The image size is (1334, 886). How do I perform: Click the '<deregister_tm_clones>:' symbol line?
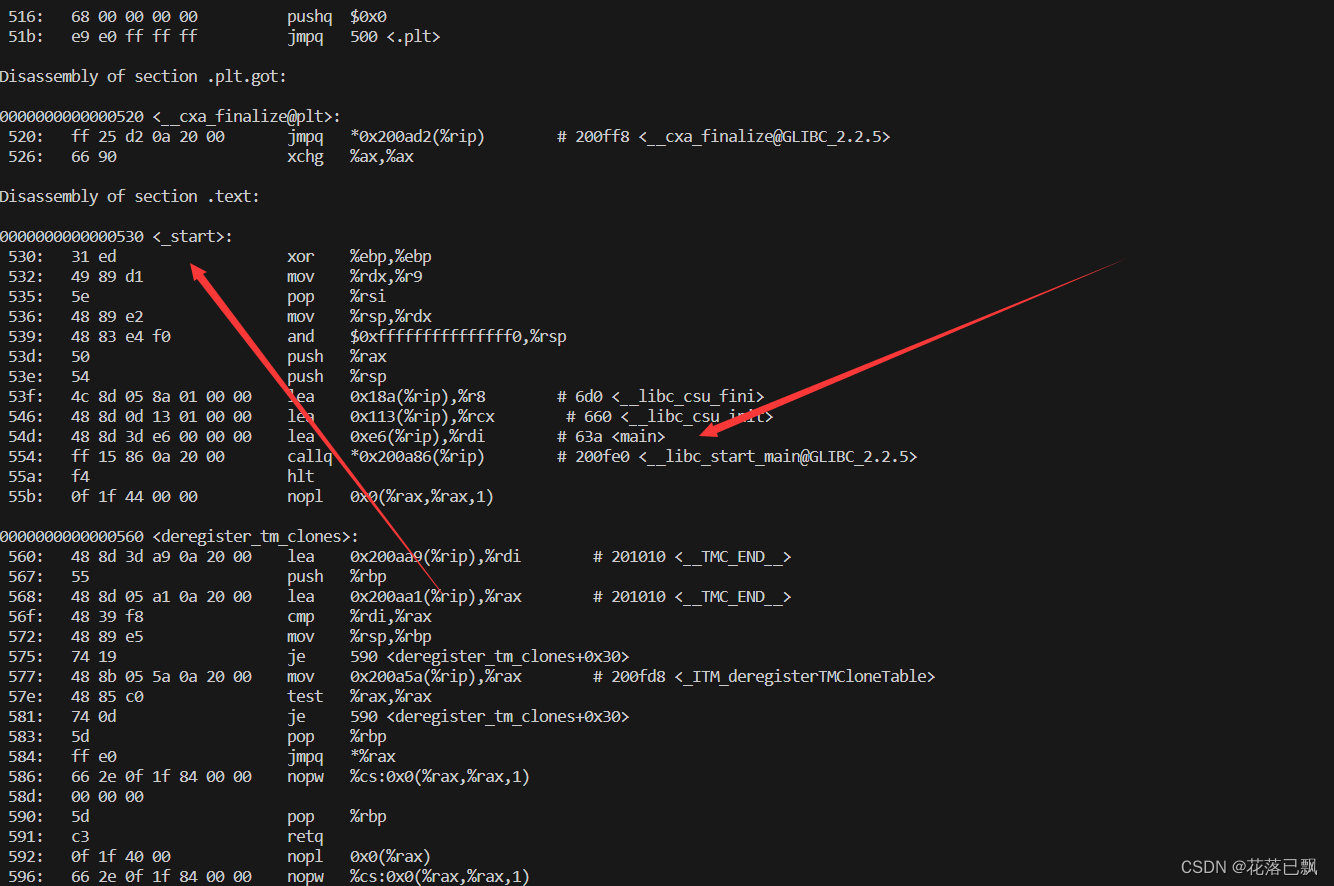click(x=179, y=537)
